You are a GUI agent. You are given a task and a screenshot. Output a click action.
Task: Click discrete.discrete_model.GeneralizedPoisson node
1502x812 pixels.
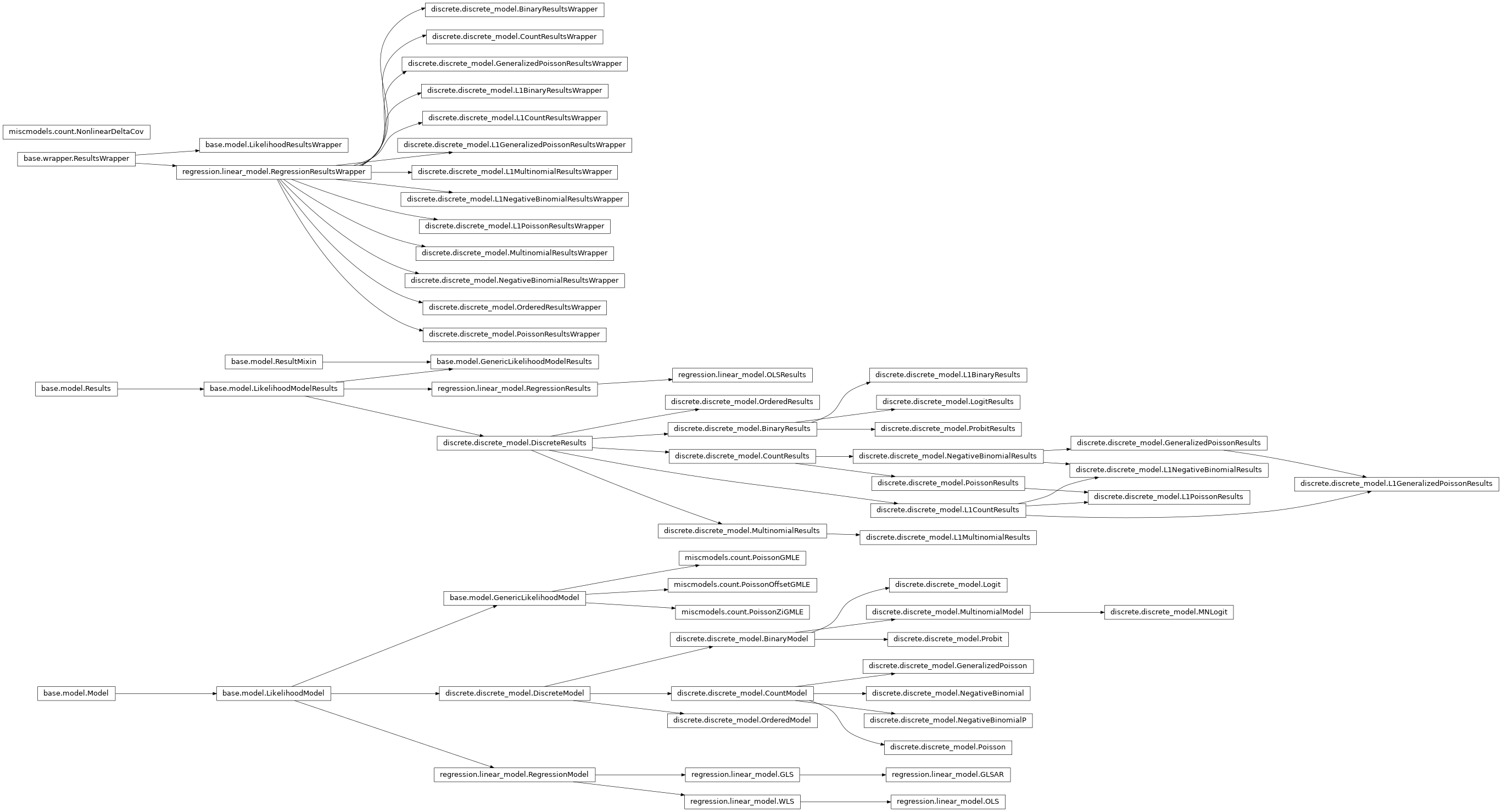(x=946, y=665)
